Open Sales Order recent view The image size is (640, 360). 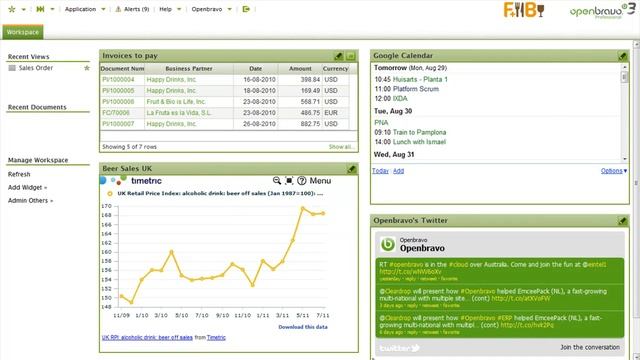[x=36, y=68]
